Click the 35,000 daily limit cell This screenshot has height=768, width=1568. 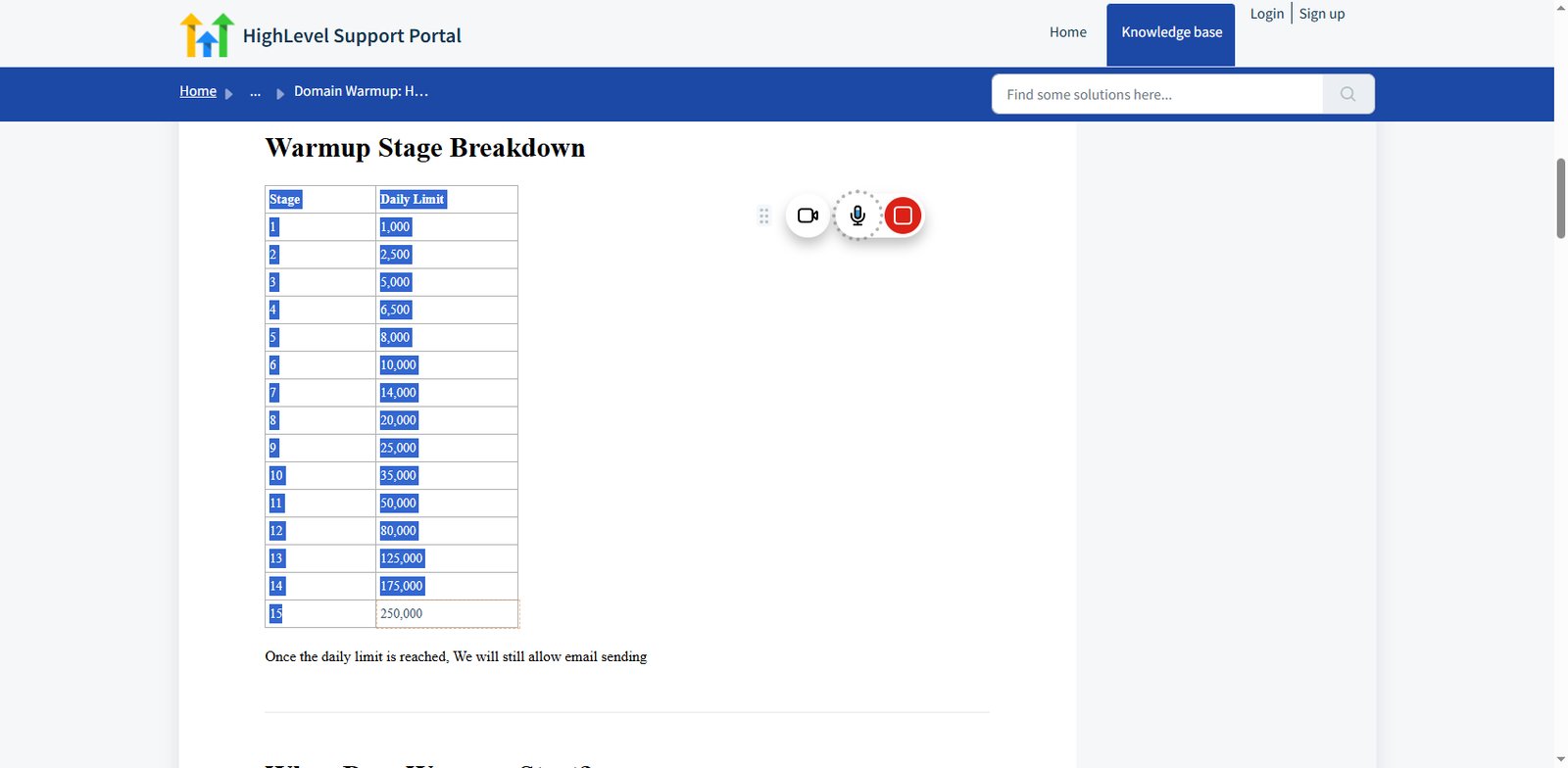pos(447,475)
